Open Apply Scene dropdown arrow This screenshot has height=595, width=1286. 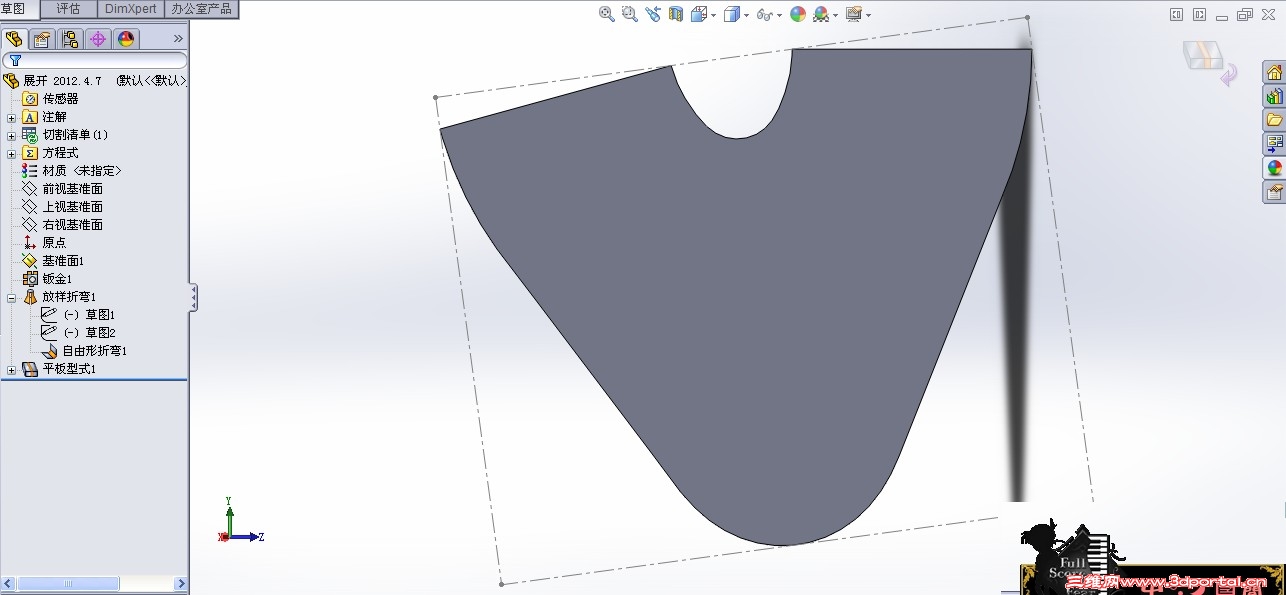[x=835, y=15]
